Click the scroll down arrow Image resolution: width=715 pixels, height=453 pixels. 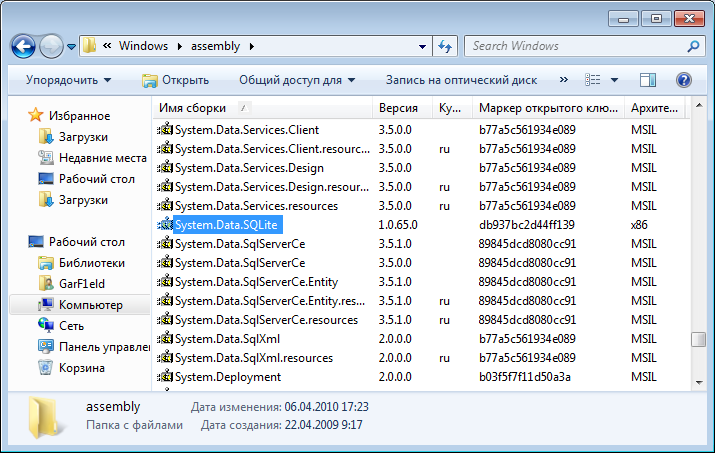click(699, 383)
